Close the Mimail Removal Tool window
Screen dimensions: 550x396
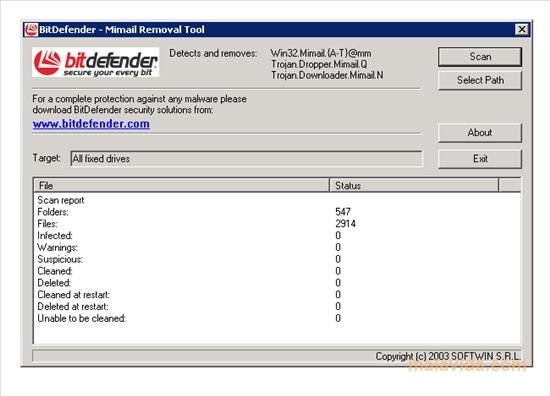[522, 29]
